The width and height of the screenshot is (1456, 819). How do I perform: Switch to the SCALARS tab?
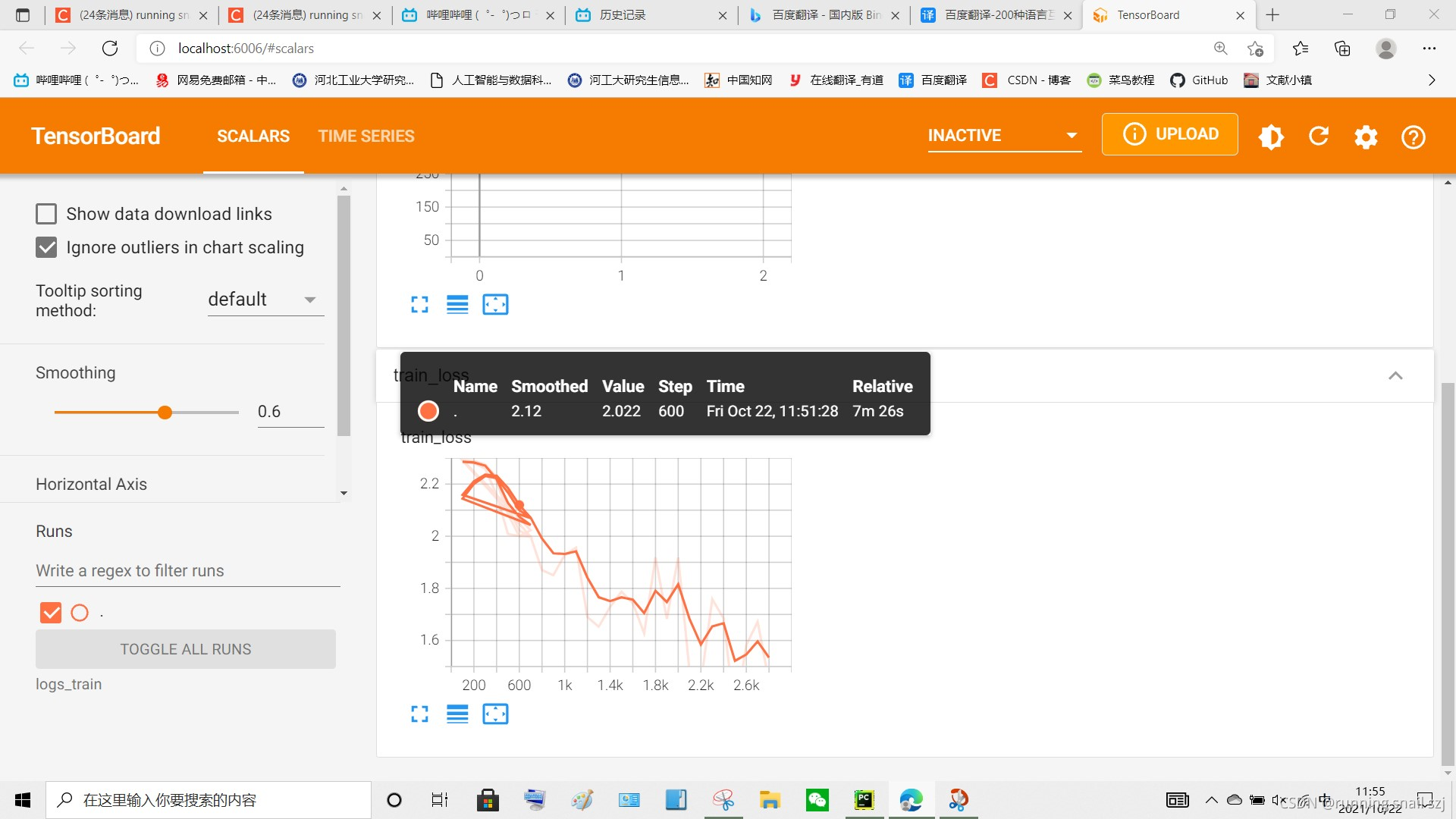click(253, 135)
